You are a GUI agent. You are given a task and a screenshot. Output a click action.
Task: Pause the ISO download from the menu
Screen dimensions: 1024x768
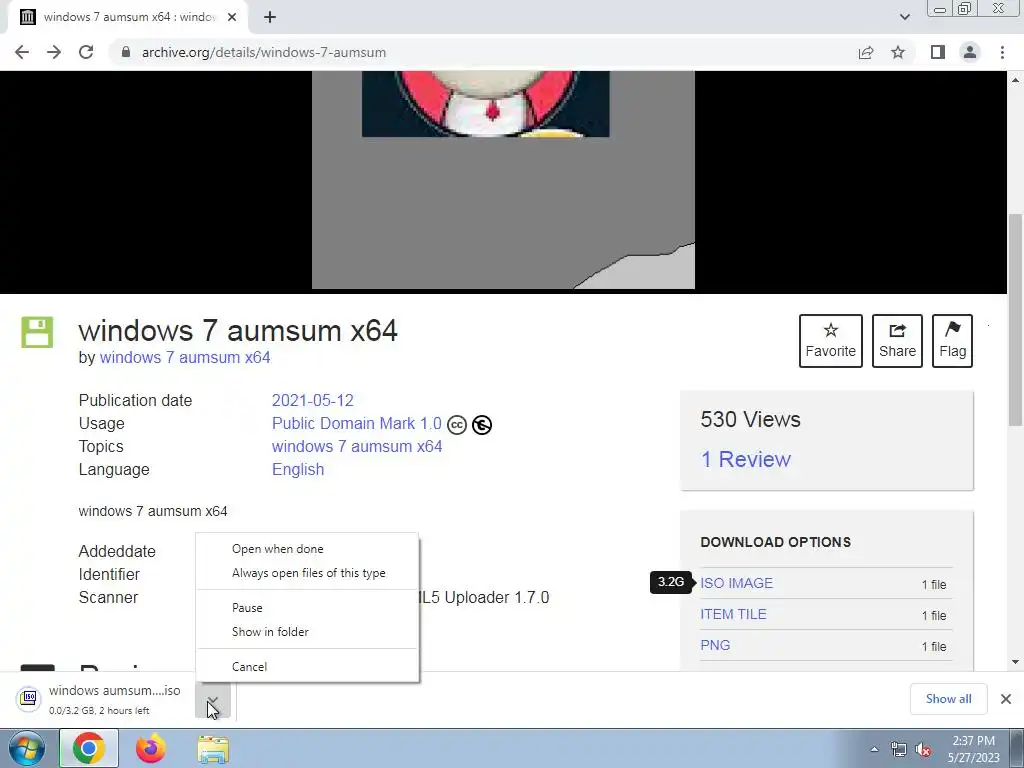(x=307, y=608)
